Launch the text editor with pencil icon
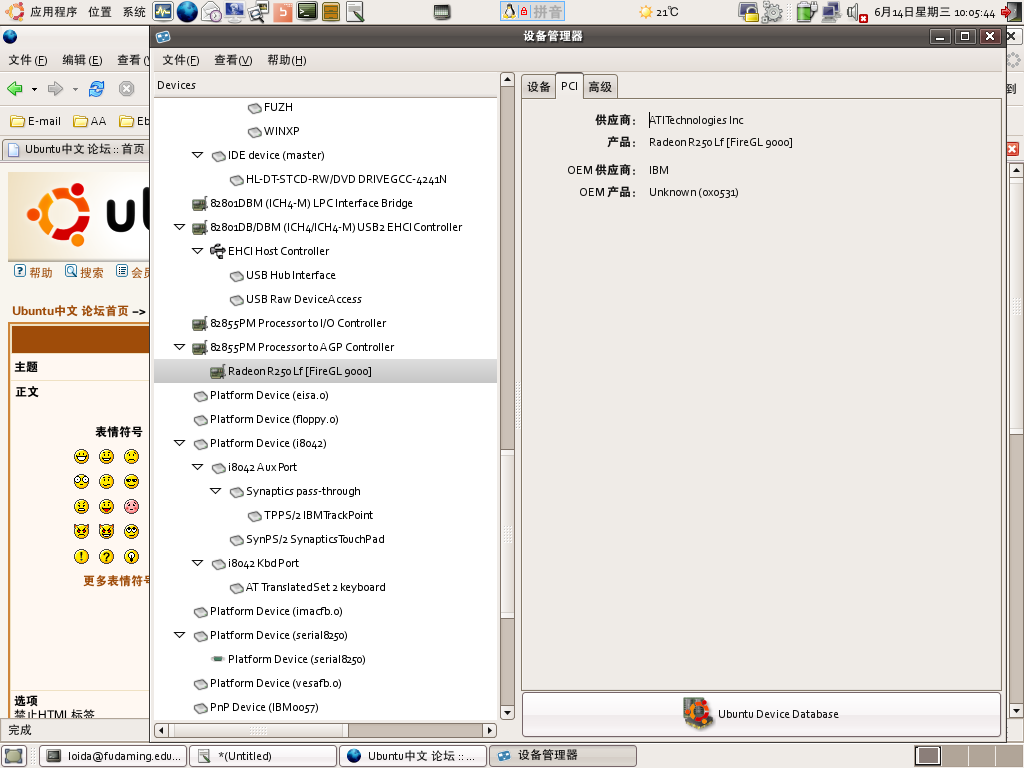Viewport: 1024px width, 768px height. pos(355,11)
